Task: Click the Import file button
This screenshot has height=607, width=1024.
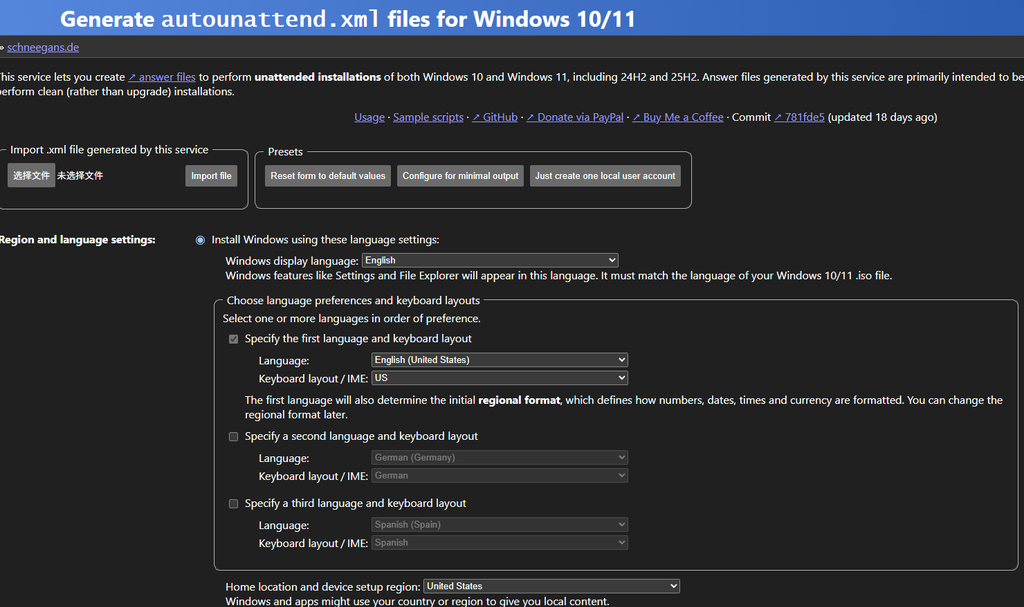Action: (211, 176)
